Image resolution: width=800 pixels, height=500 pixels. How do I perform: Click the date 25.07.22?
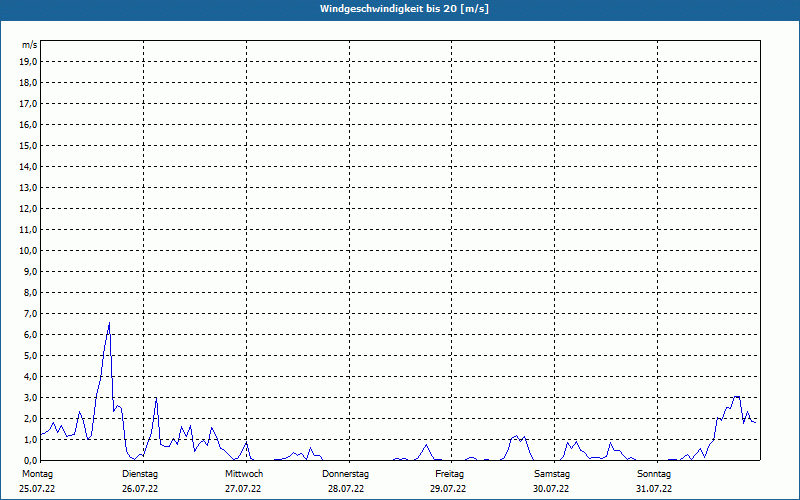click(x=37, y=489)
